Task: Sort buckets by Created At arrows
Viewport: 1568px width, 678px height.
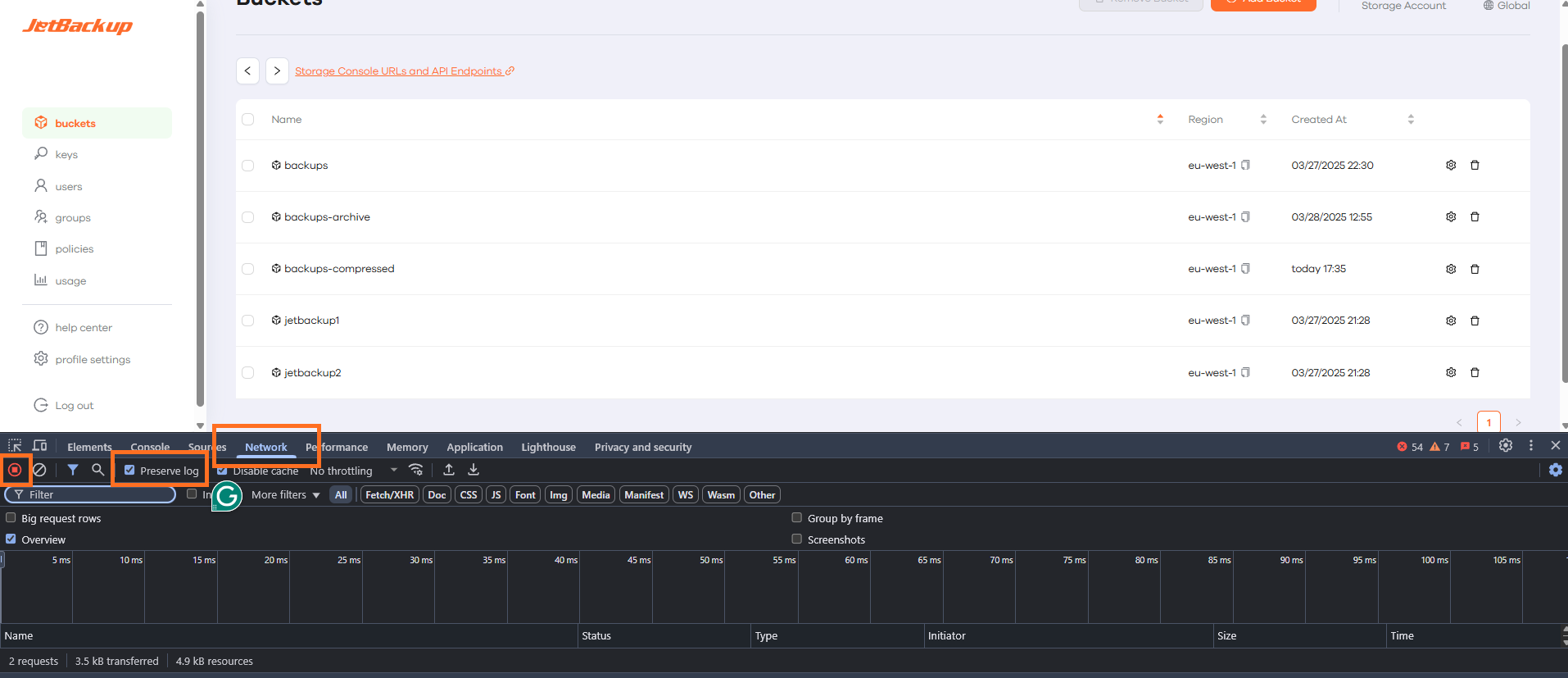Action: [1411, 119]
